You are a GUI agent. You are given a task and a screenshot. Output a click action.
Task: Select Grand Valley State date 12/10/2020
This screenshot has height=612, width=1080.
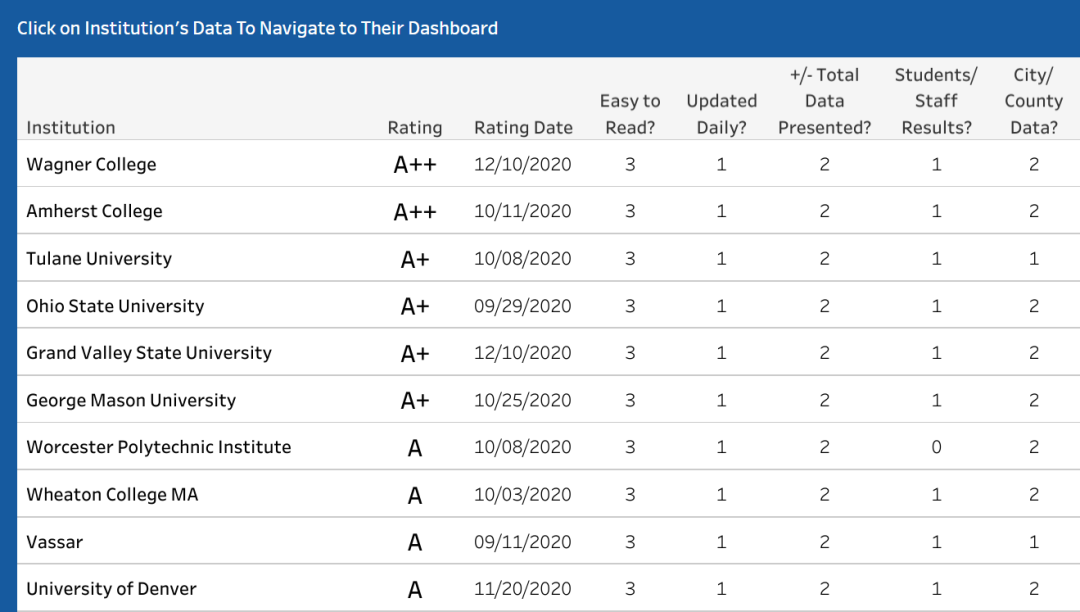pyautogui.click(x=523, y=353)
